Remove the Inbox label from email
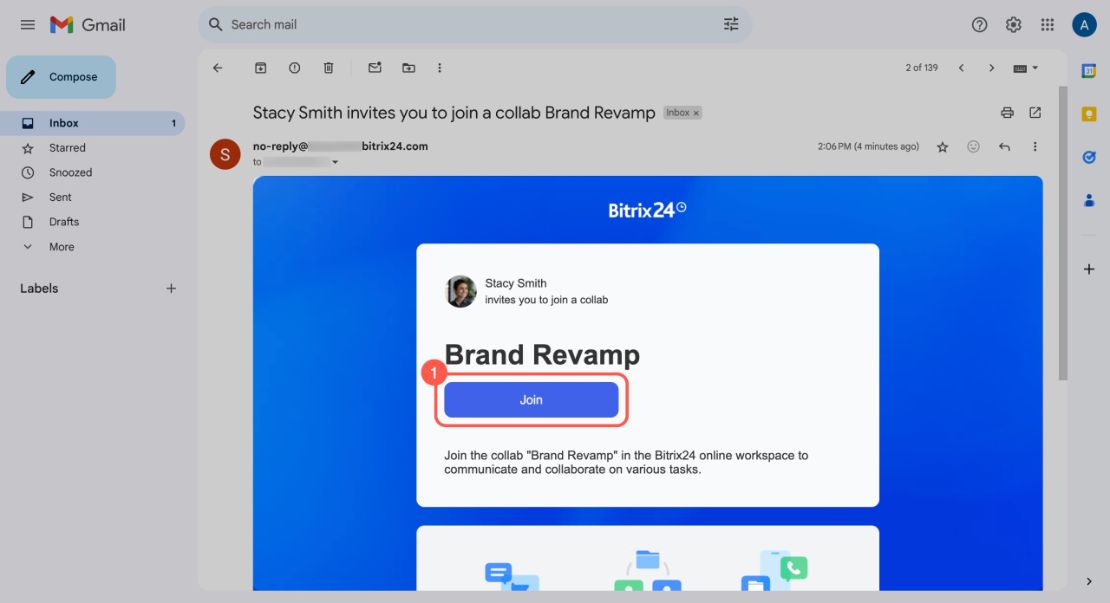 pos(696,113)
